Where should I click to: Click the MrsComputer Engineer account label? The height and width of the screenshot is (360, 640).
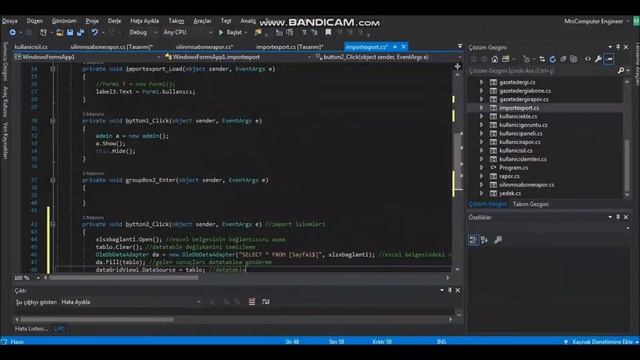[593, 21]
